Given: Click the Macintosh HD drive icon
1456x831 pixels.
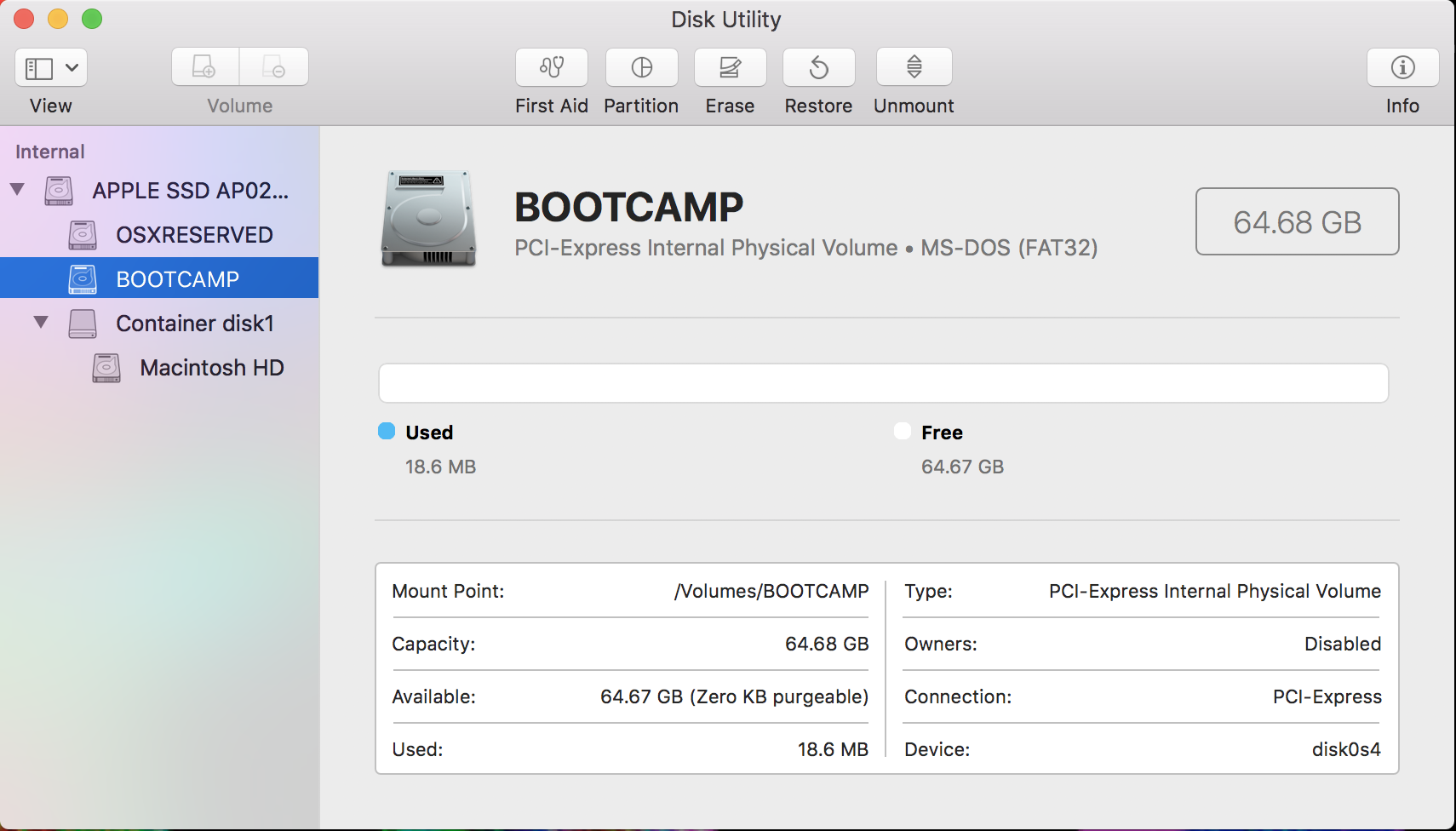Looking at the screenshot, I should point(106,368).
